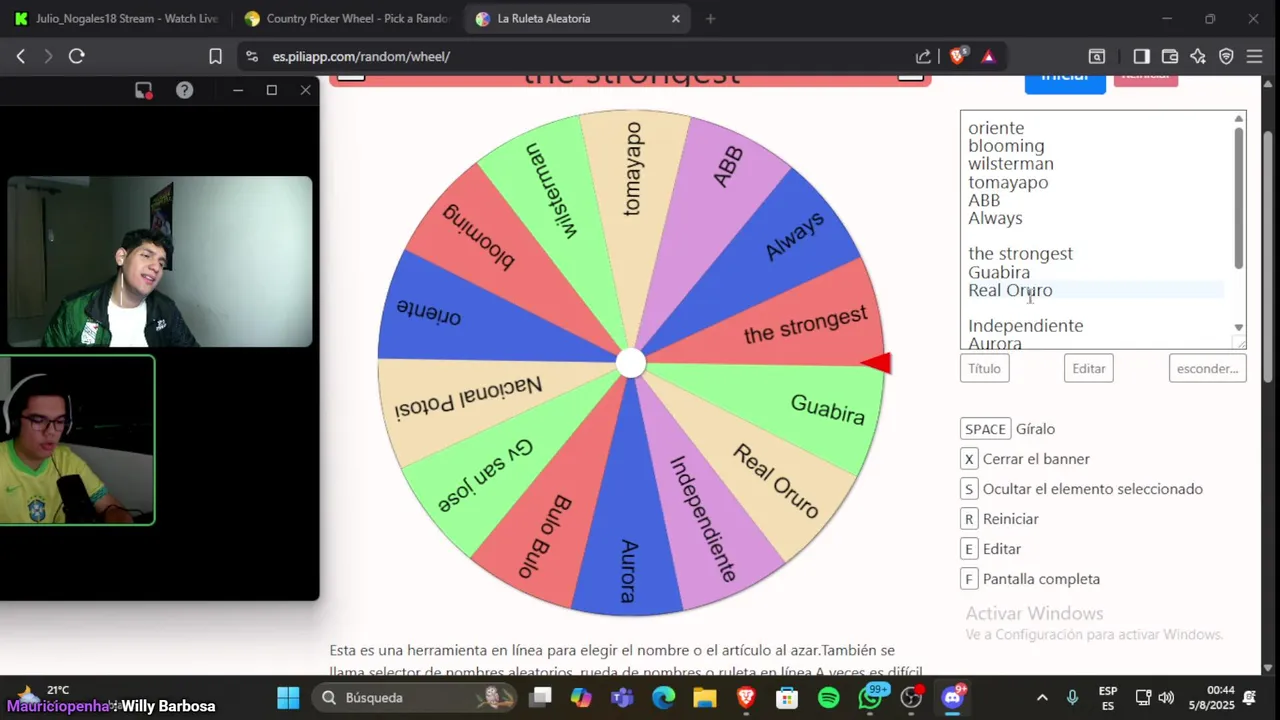Screen dimensions: 1280x720
Task: Click the microphone icon in system tray
Action: click(x=1072, y=697)
